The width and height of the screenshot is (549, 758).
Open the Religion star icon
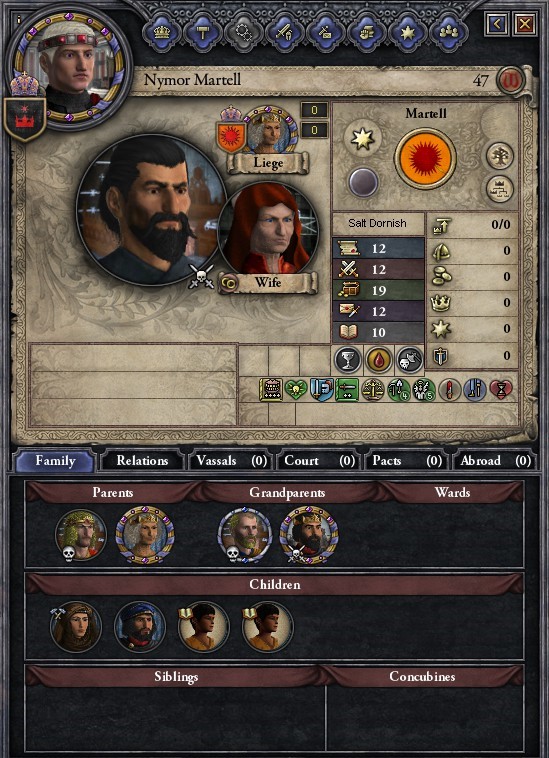(406, 32)
